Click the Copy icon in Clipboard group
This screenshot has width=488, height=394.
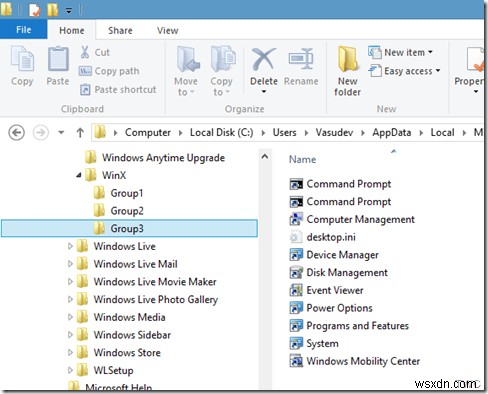(x=22, y=59)
